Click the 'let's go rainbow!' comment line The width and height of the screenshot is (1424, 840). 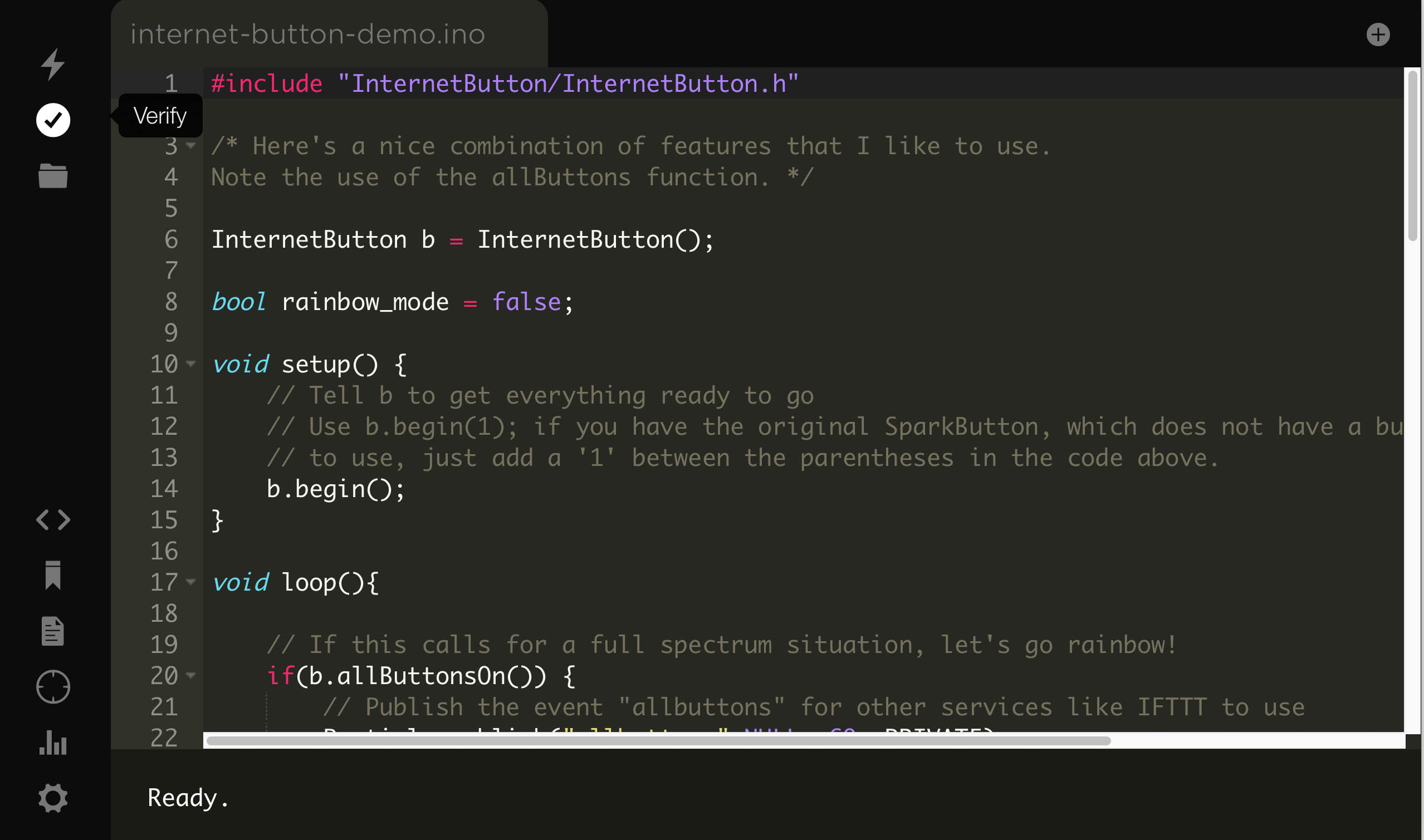721,645
